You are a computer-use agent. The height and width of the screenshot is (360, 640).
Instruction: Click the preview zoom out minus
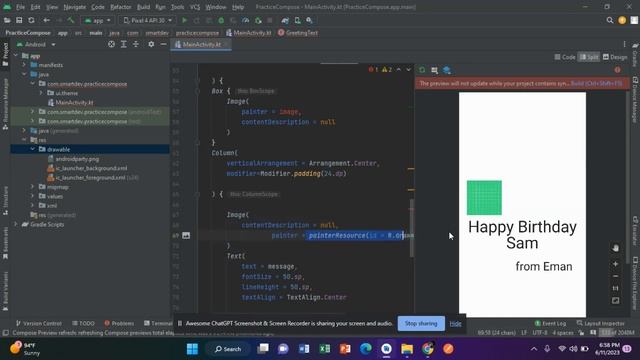tap(615, 276)
